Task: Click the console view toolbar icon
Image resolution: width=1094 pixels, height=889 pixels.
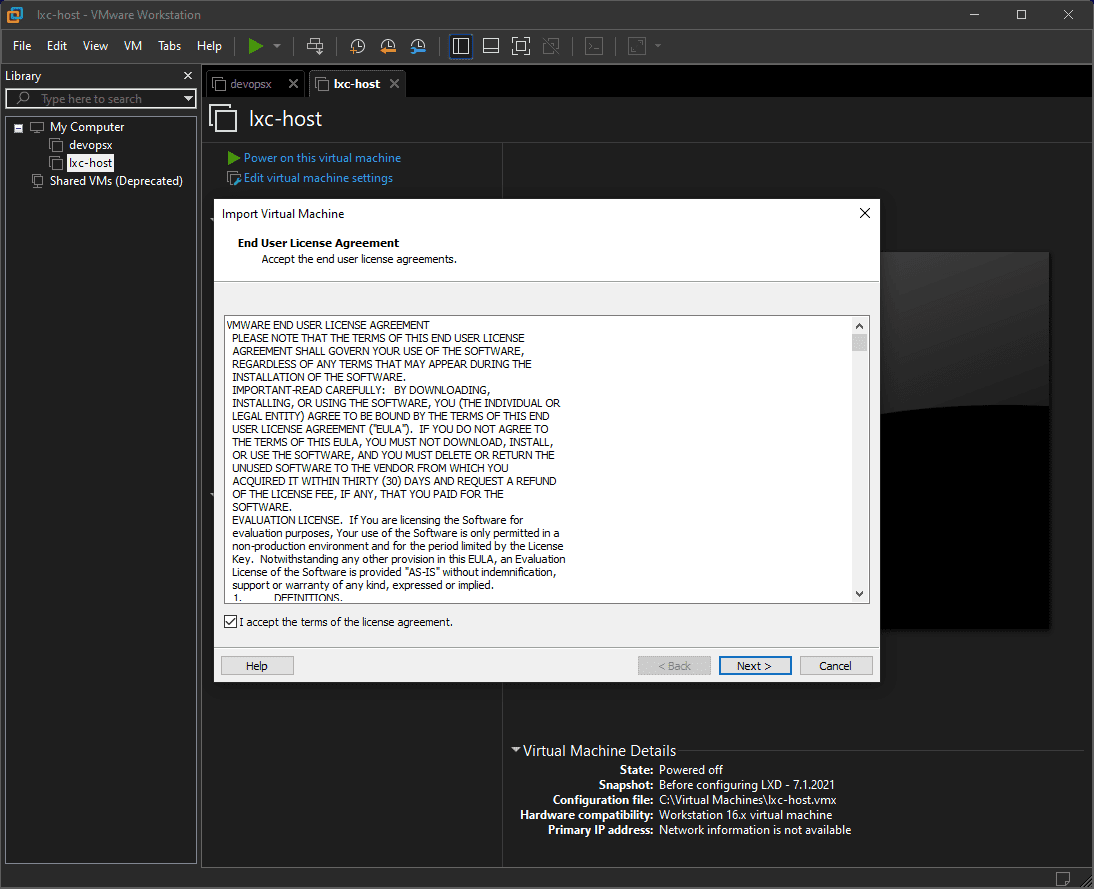Action: click(x=594, y=46)
